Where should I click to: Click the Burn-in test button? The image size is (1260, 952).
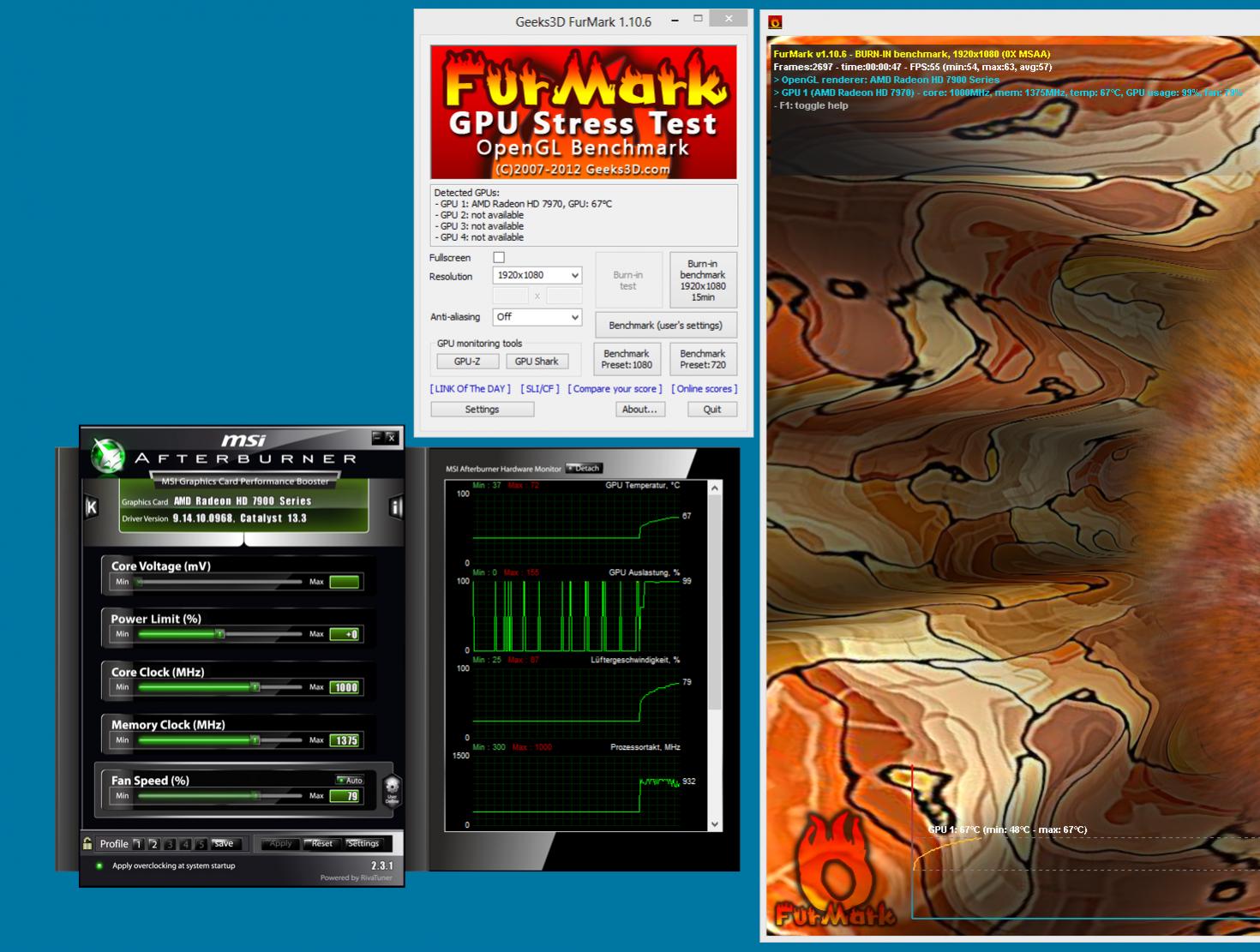pyautogui.click(x=628, y=280)
